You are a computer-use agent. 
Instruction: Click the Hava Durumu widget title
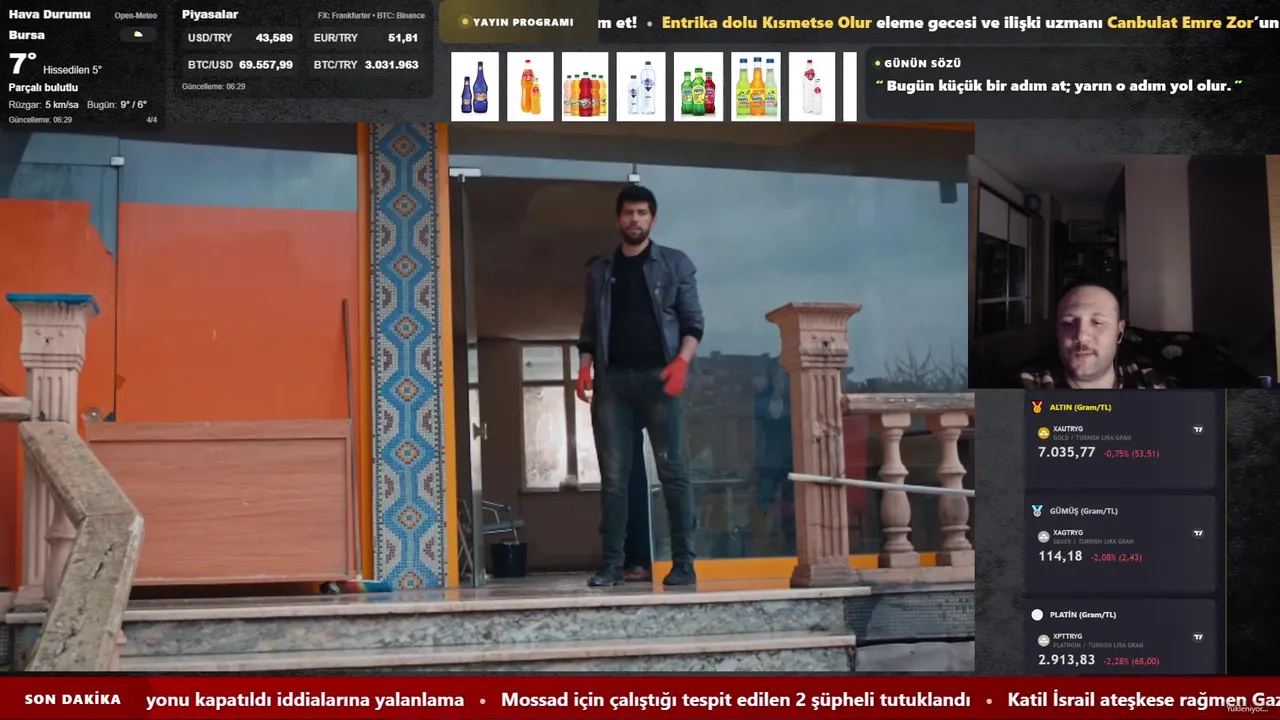pyautogui.click(x=49, y=14)
